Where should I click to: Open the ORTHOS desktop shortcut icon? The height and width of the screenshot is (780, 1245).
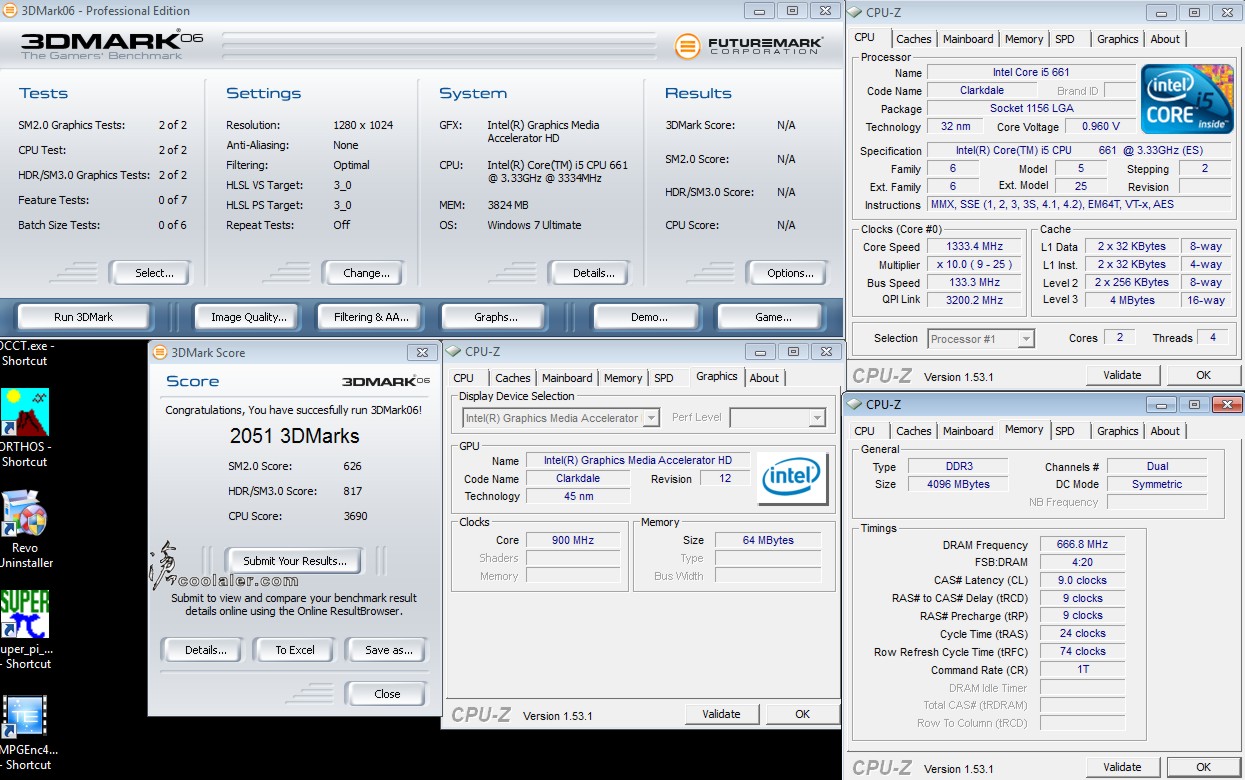click(x=25, y=412)
